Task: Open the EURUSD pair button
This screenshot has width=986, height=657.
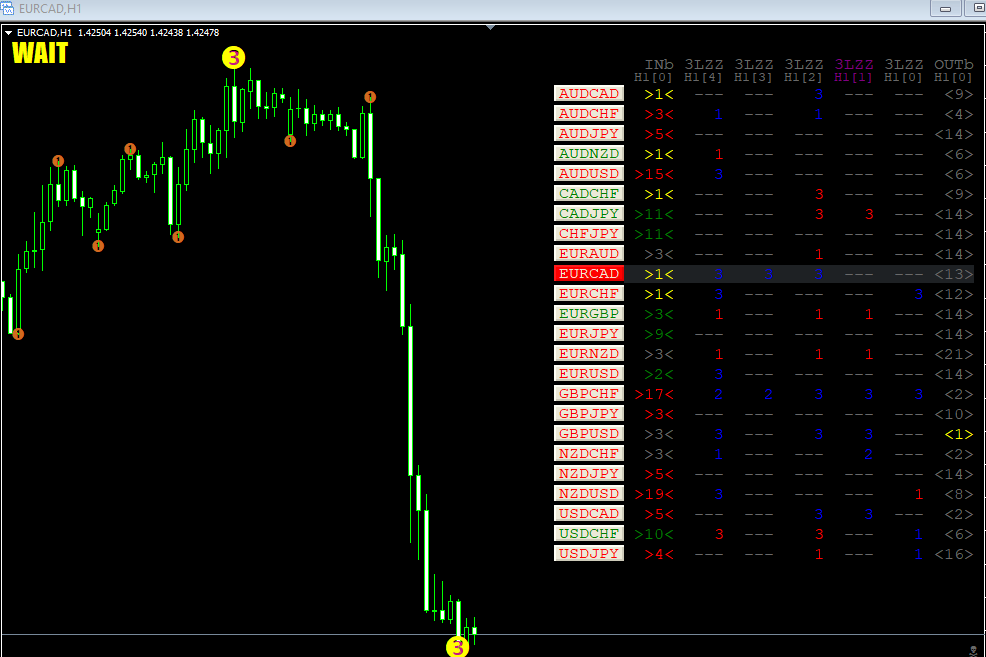Action: tap(589, 373)
